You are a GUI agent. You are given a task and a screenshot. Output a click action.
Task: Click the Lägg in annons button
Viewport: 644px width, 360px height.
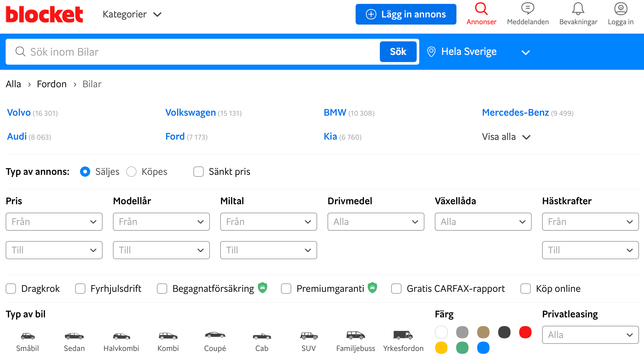[x=406, y=14]
